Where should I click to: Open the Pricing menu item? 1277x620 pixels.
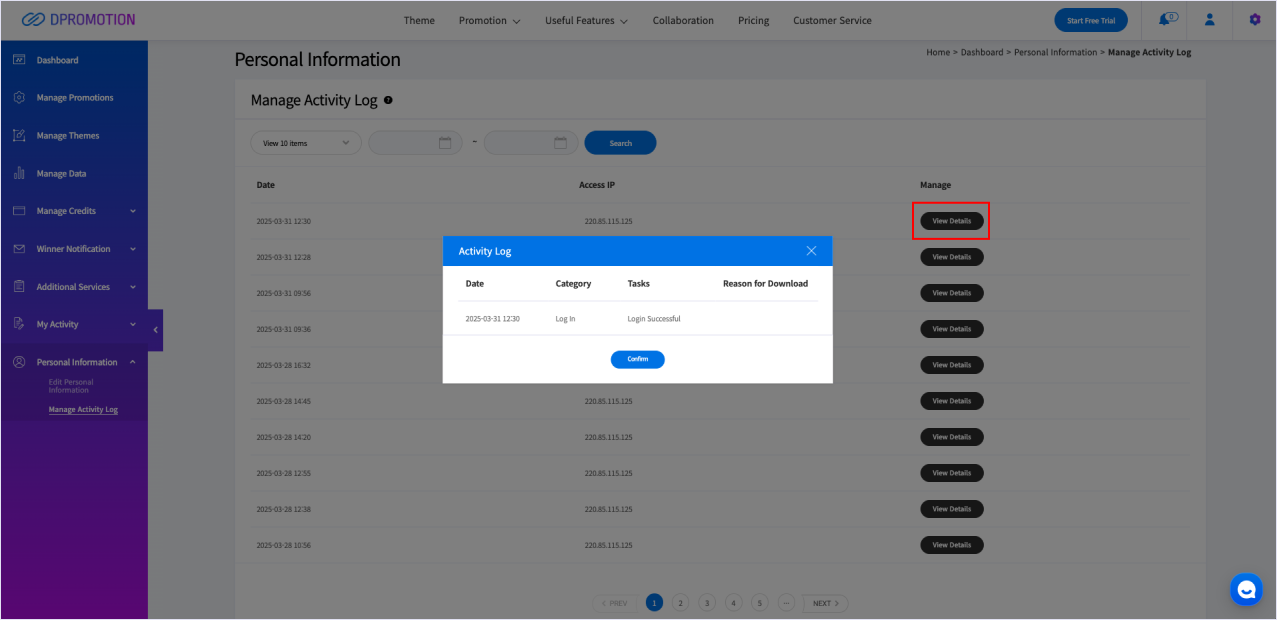click(753, 21)
